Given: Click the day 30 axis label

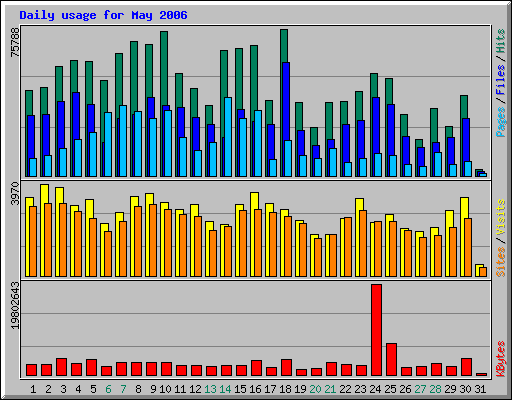Looking at the screenshot, I should tap(465, 389).
